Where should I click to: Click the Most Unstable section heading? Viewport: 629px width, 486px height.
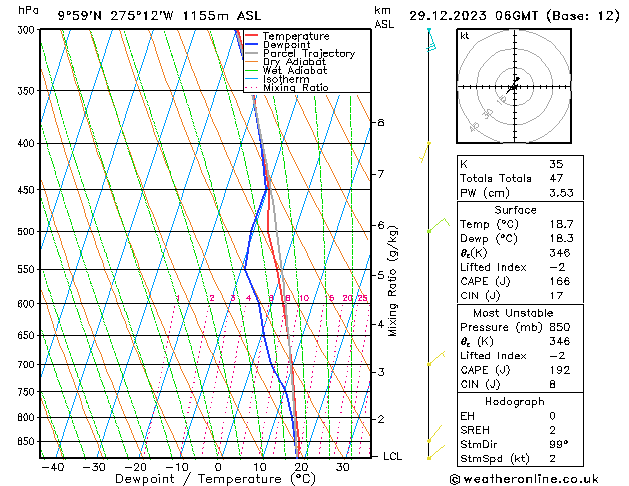click(x=514, y=313)
